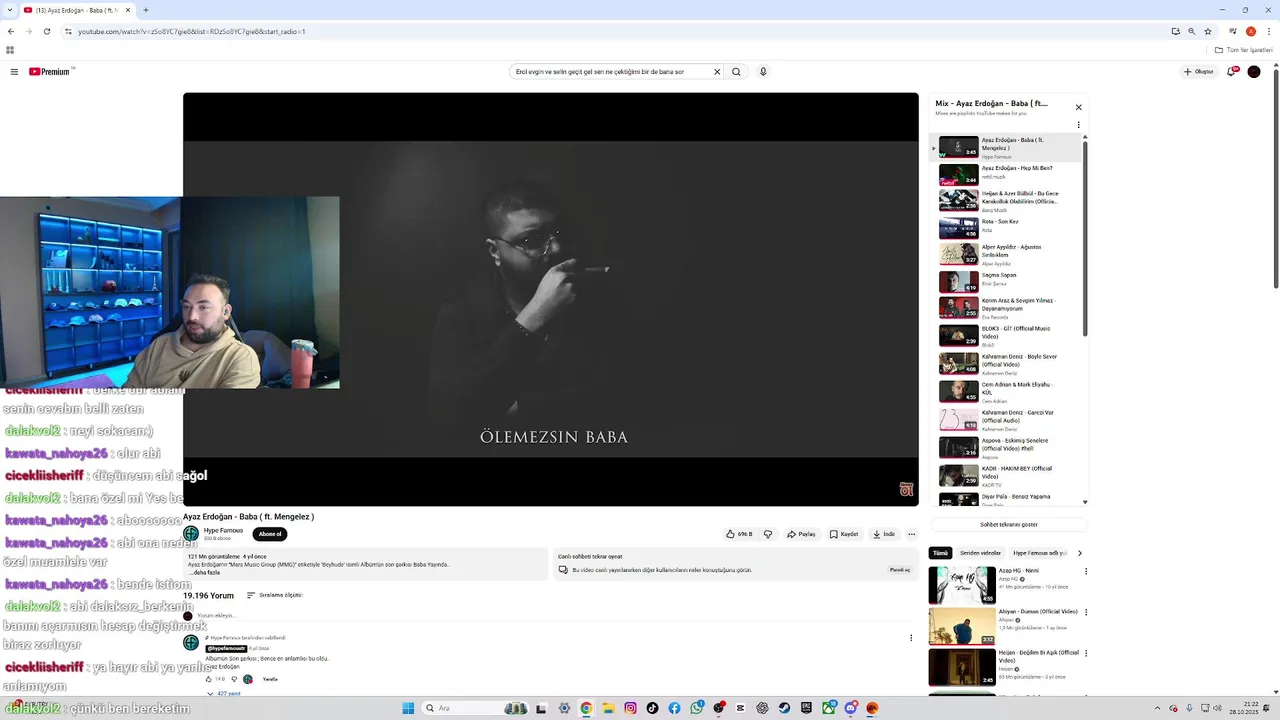The image size is (1280, 720).
Task: Play Rota - Son Kez from Mix
Action: pyautogui.click(x=1005, y=228)
